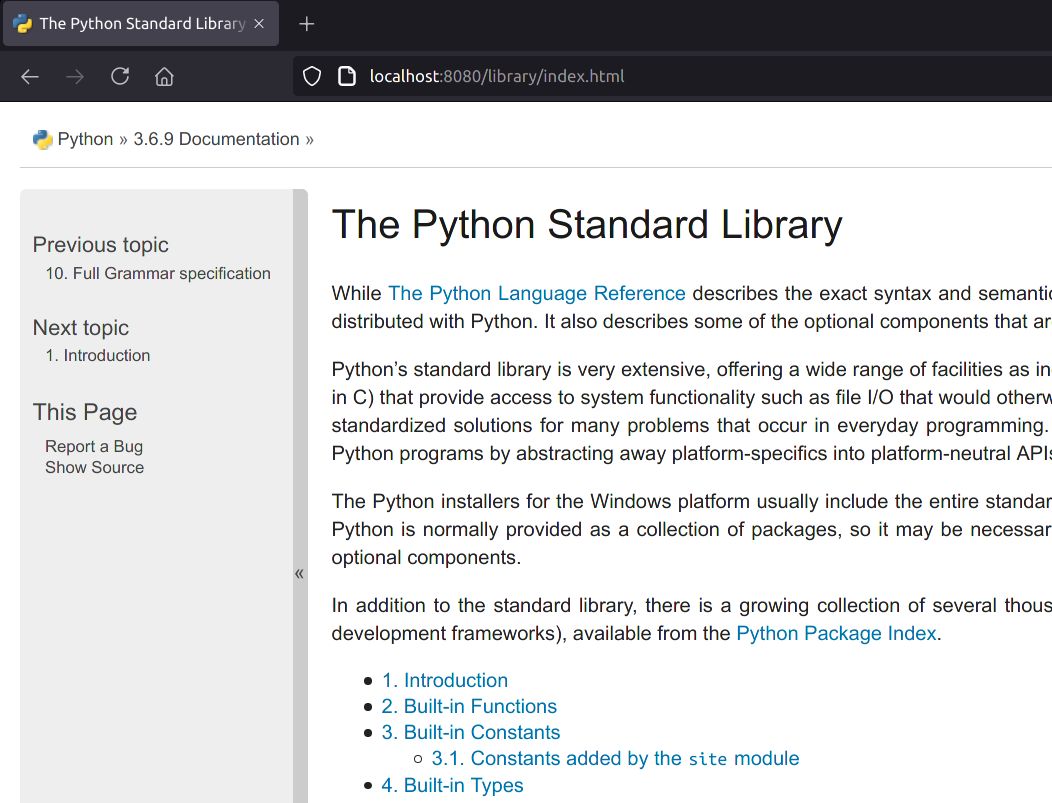Close The Python Standard Library tab
The height and width of the screenshot is (803, 1052).
(259, 23)
